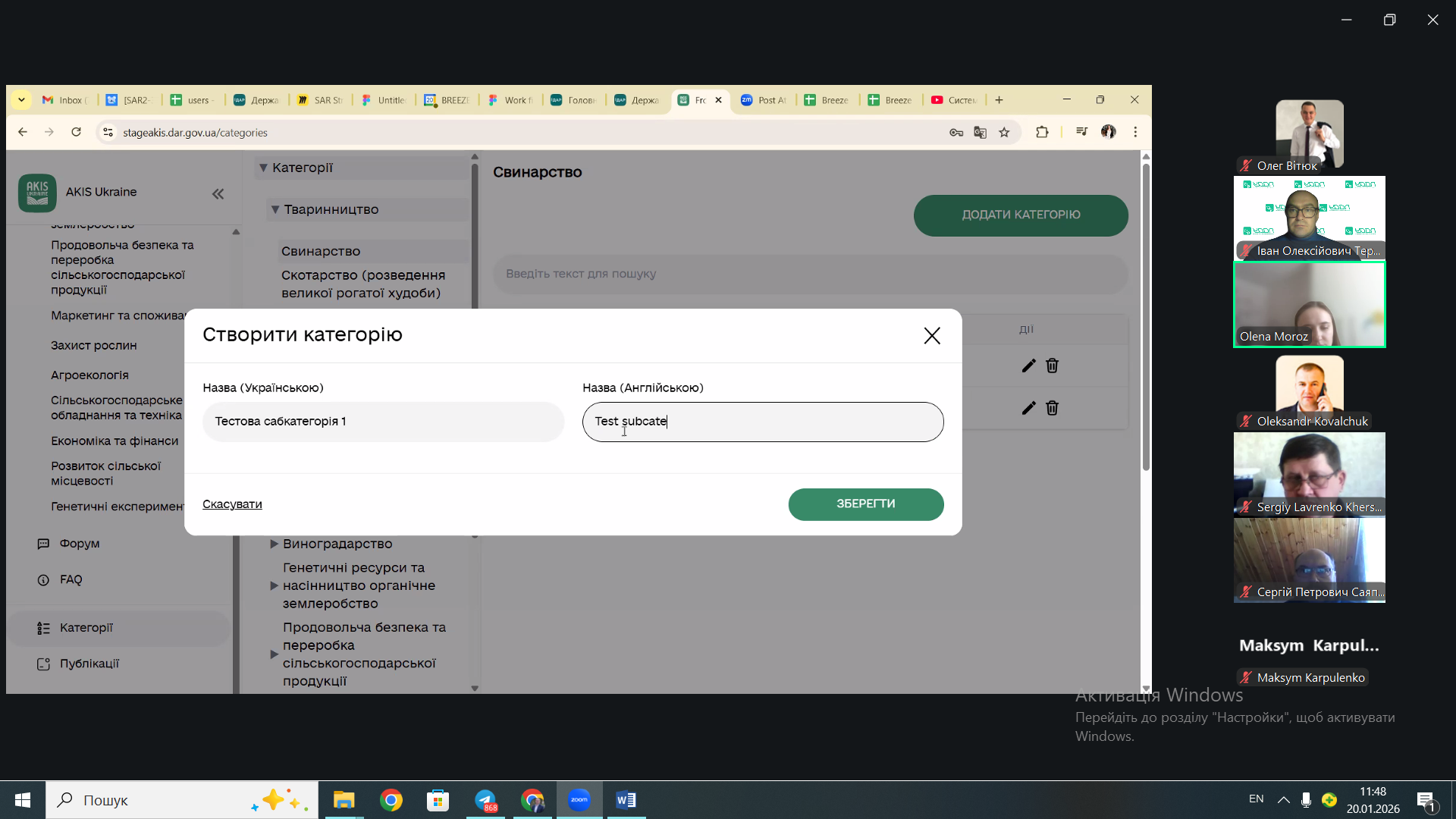The width and height of the screenshot is (1456, 819).
Task: Click the Скасувати cancel link
Action: coord(232,504)
